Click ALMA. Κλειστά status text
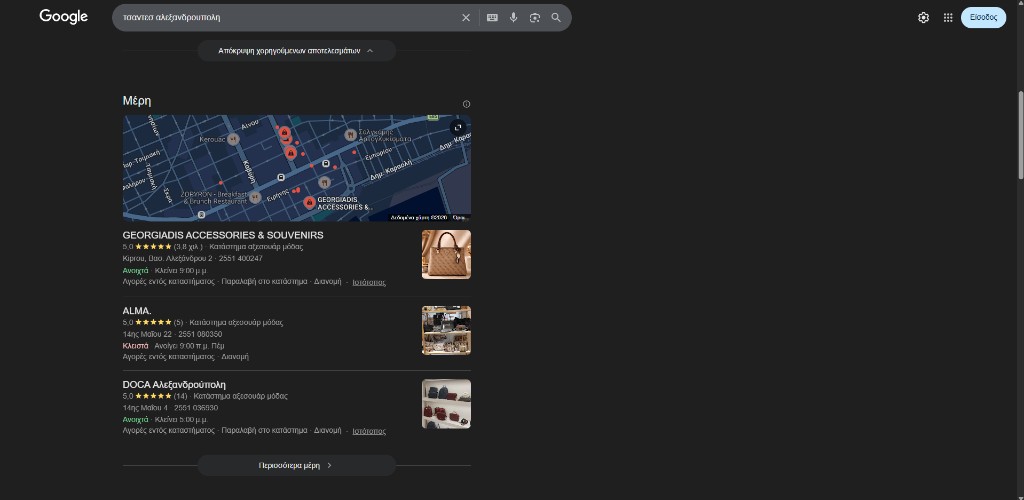Image resolution: width=1024 pixels, height=500 pixels. click(x=135, y=346)
